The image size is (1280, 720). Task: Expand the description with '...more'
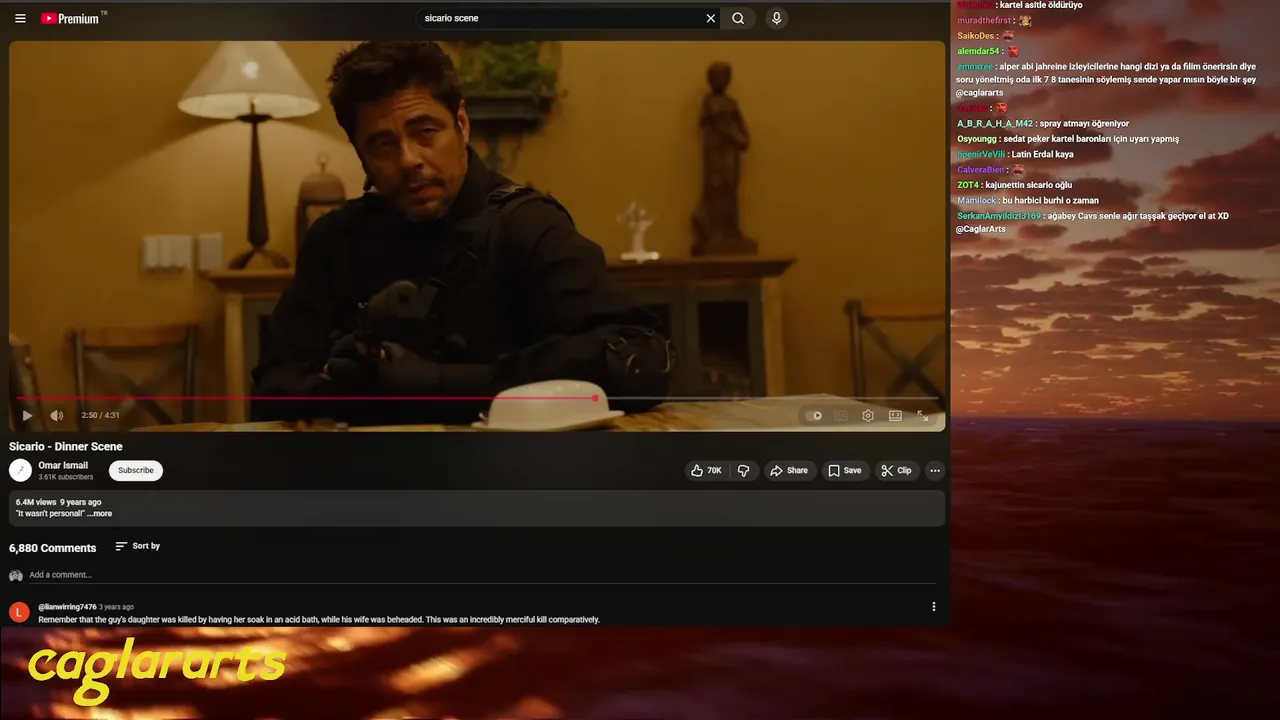(x=100, y=513)
